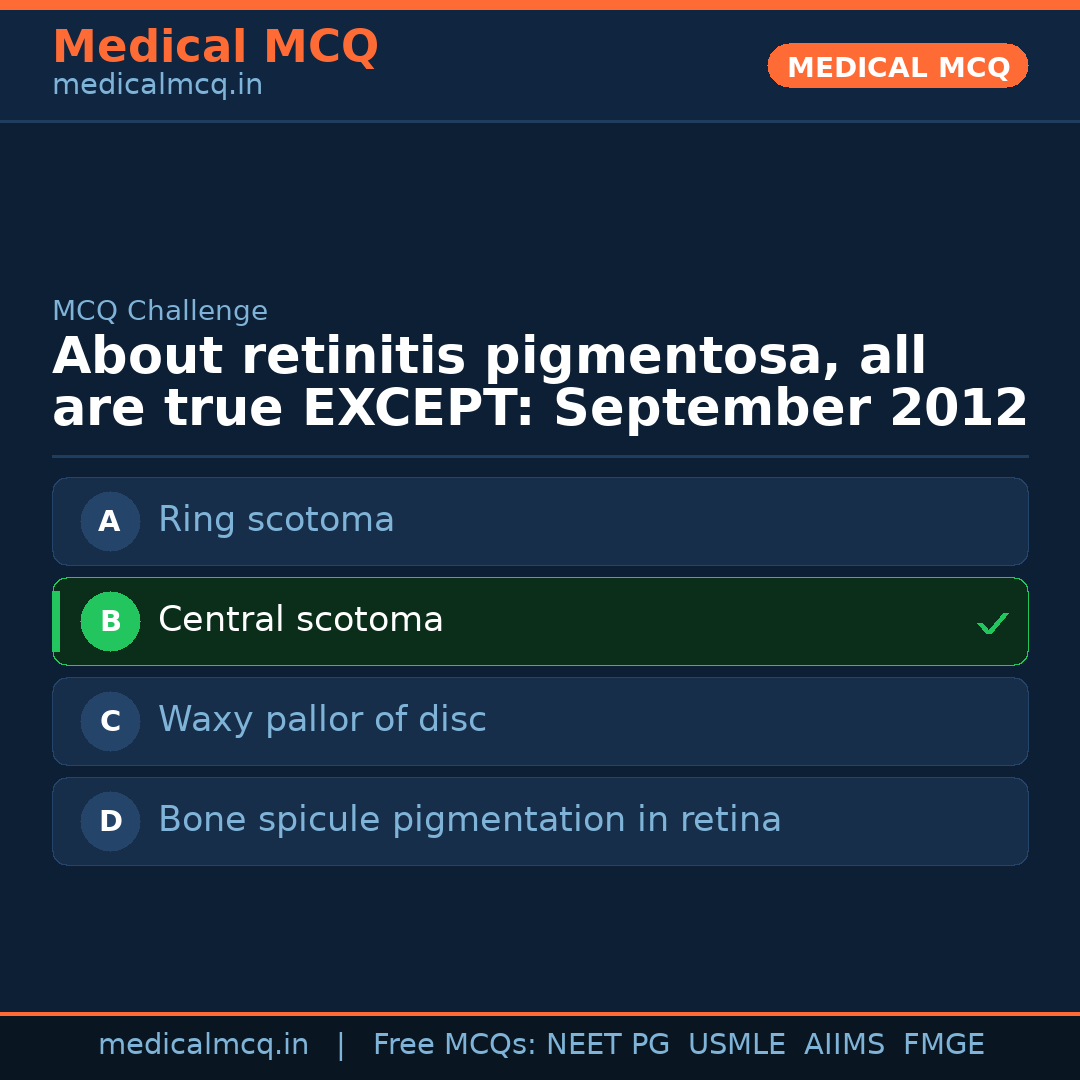
Task: Open the medicalmcq.in link in the footer
Action: (x=203, y=1043)
